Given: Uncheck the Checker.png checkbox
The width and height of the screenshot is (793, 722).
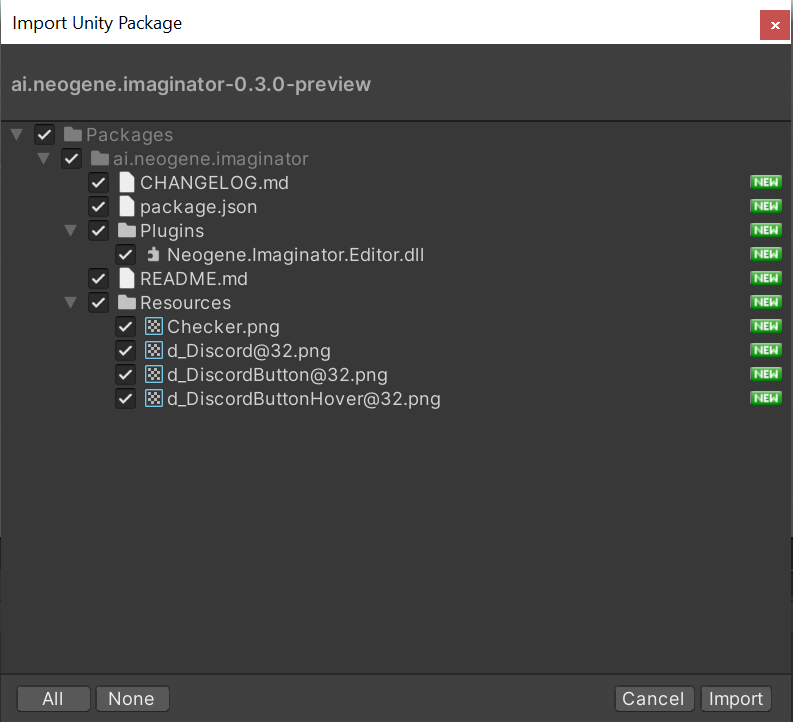Looking at the screenshot, I should [x=125, y=327].
